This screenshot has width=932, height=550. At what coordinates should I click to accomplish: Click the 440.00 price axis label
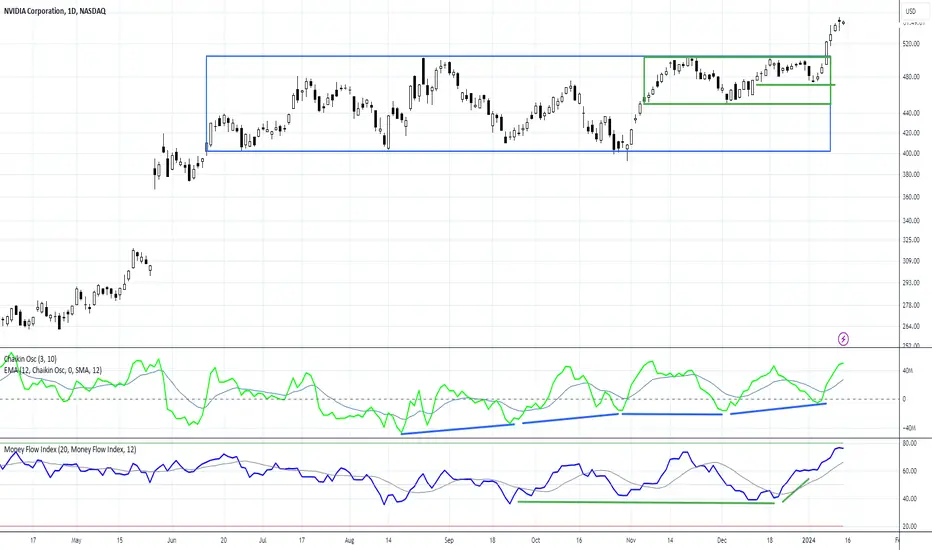[911, 113]
